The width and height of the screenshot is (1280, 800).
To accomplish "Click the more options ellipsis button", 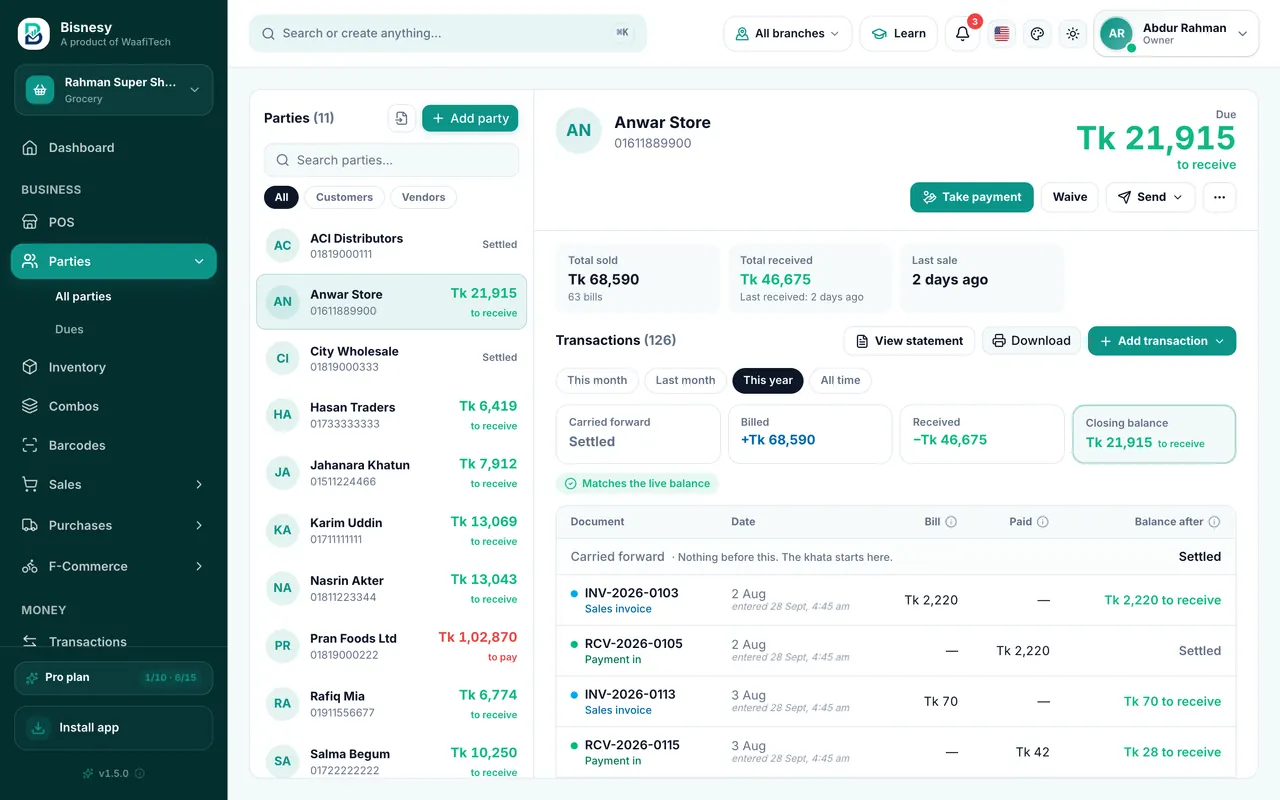I will (1219, 197).
